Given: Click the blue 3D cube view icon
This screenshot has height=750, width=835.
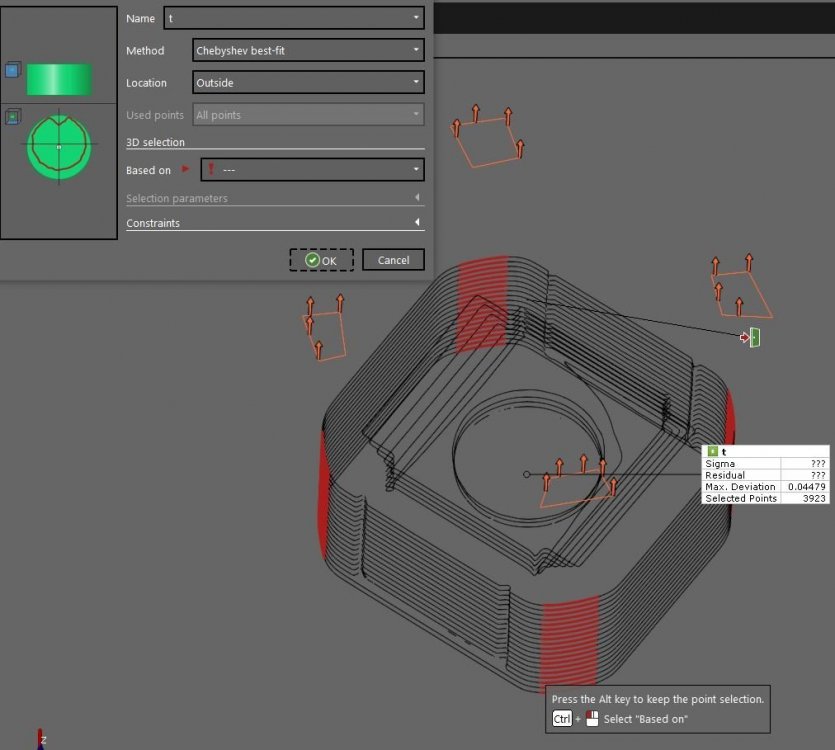Looking at the screenshot, I should 12,70.
